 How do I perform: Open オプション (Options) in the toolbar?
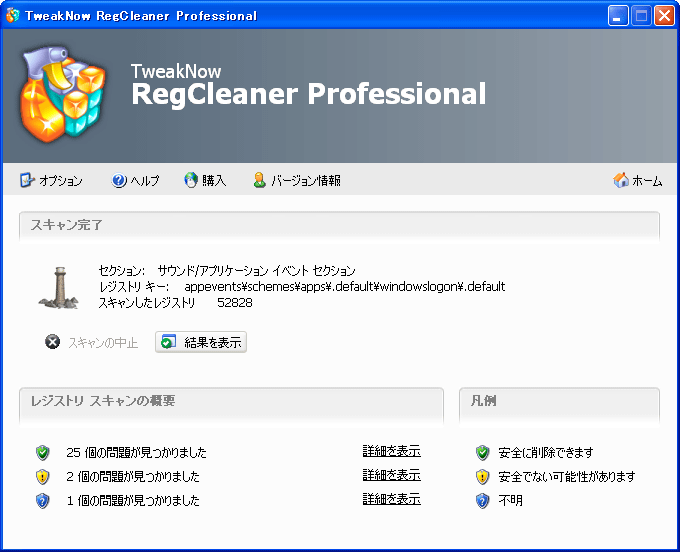[x=51, y=180]
